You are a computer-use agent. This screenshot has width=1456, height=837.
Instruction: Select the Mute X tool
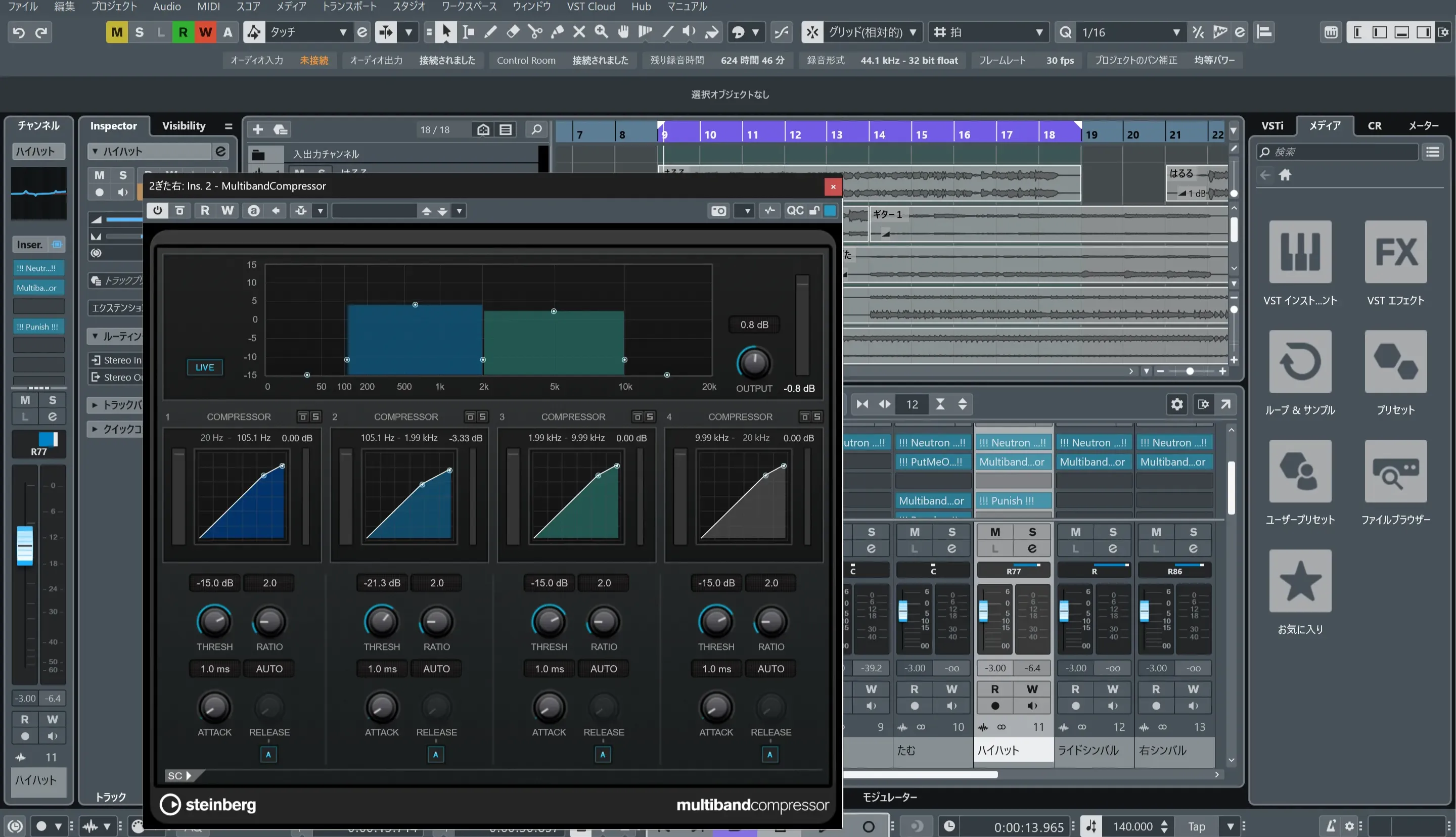[579, 32]
